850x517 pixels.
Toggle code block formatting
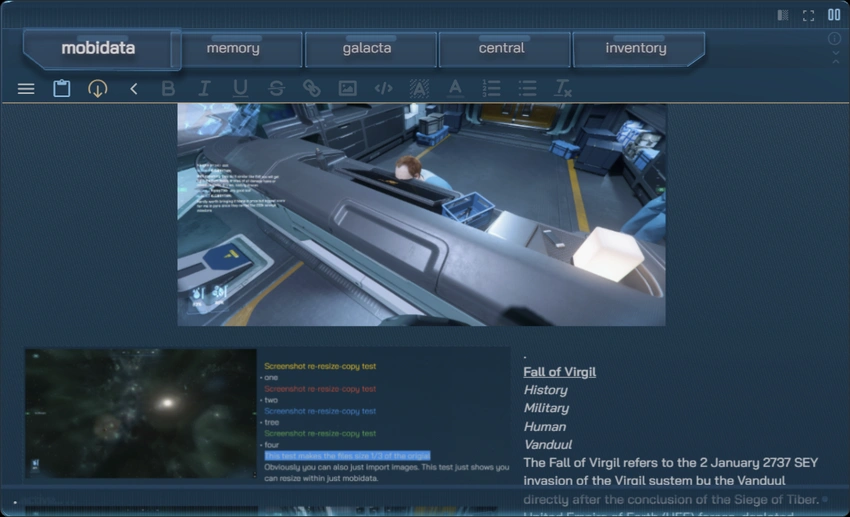point(383,88)
